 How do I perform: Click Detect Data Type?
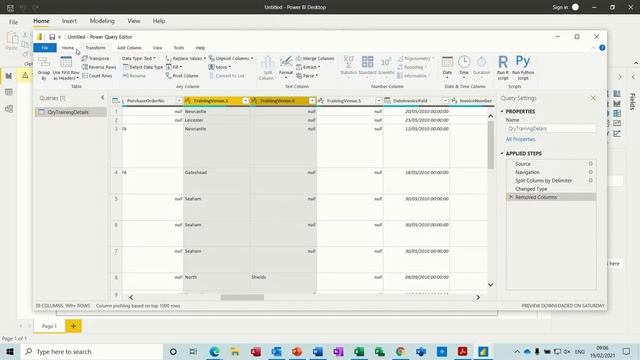pos(143,67)
